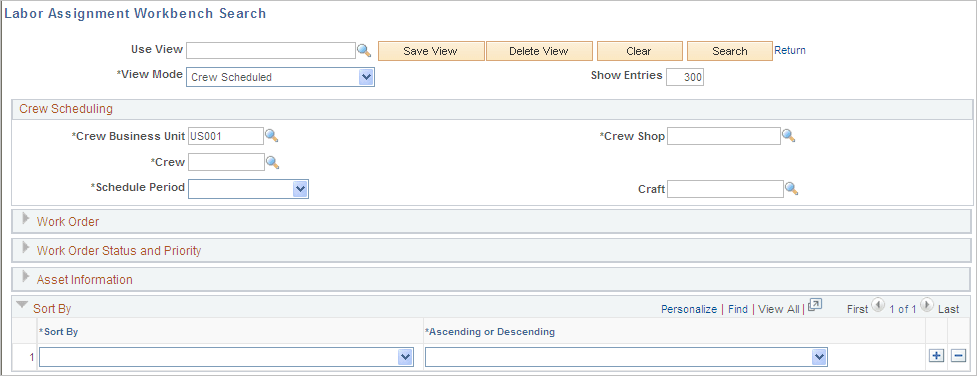This screenshot has height=376, width=977.
Task: Click the Show Entries field
Action: 685,77
